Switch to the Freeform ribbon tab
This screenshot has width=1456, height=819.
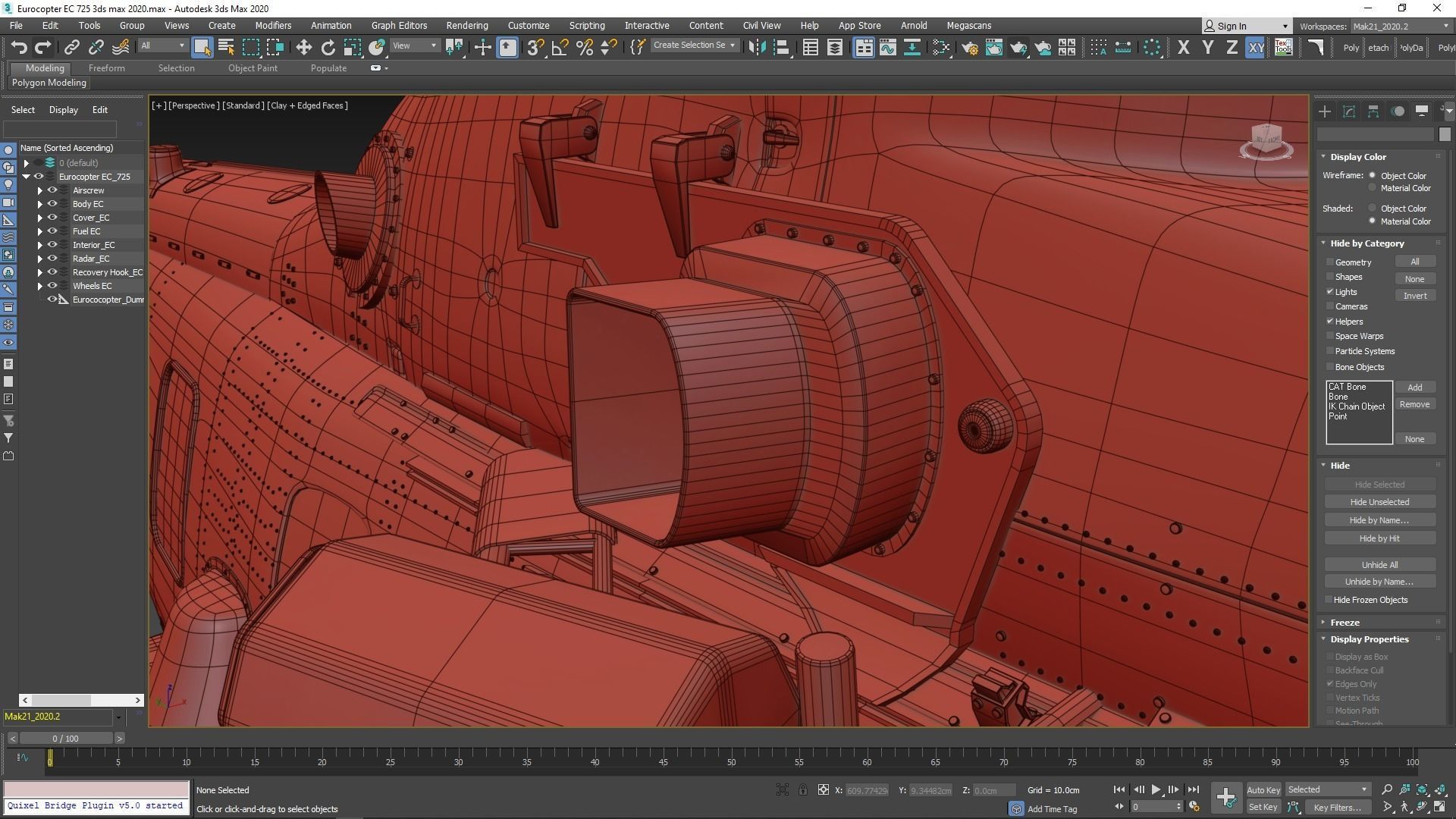(x=106, y=68)
